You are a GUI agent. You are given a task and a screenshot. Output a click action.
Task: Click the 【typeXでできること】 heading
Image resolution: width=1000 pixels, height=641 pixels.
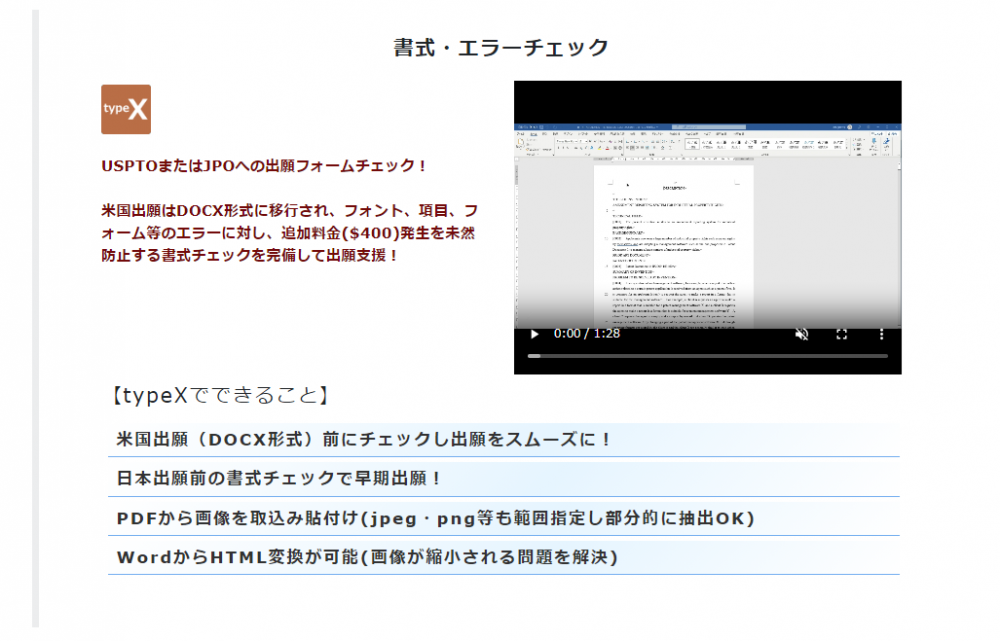220,395
